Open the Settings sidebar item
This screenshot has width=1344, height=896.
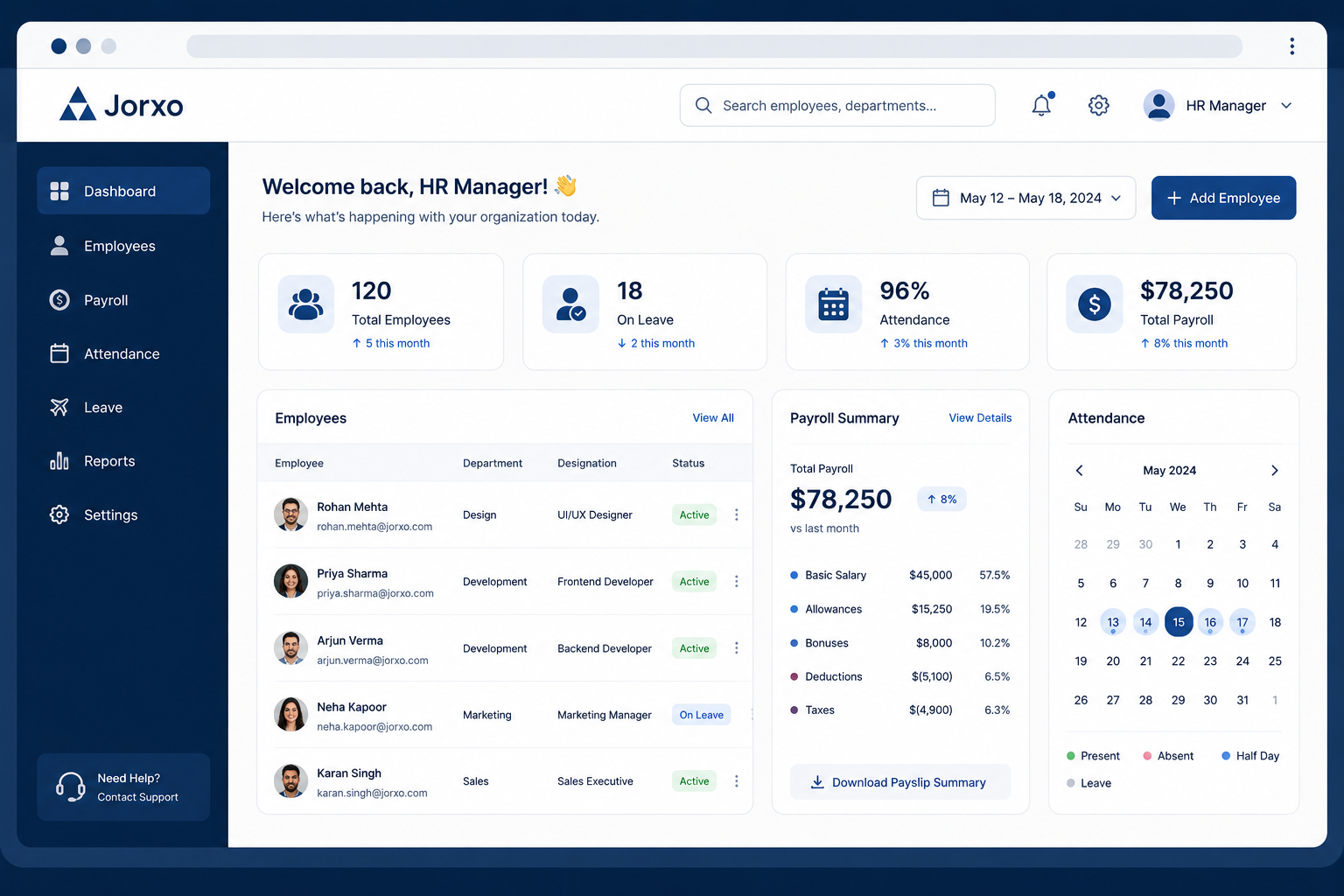123,514
